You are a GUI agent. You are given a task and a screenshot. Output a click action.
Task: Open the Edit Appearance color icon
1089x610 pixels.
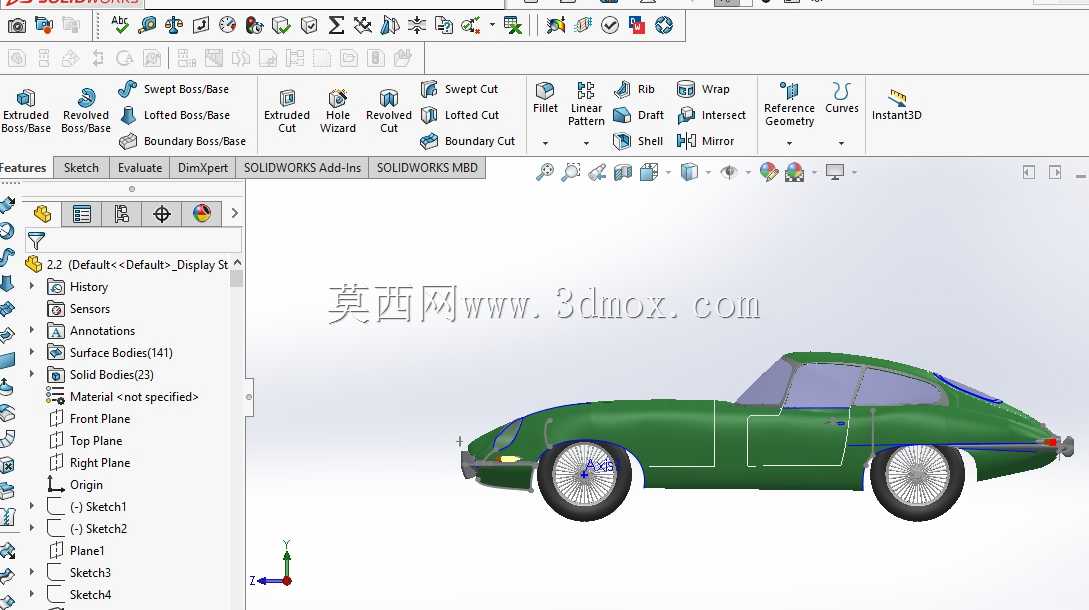pos(769,172)
